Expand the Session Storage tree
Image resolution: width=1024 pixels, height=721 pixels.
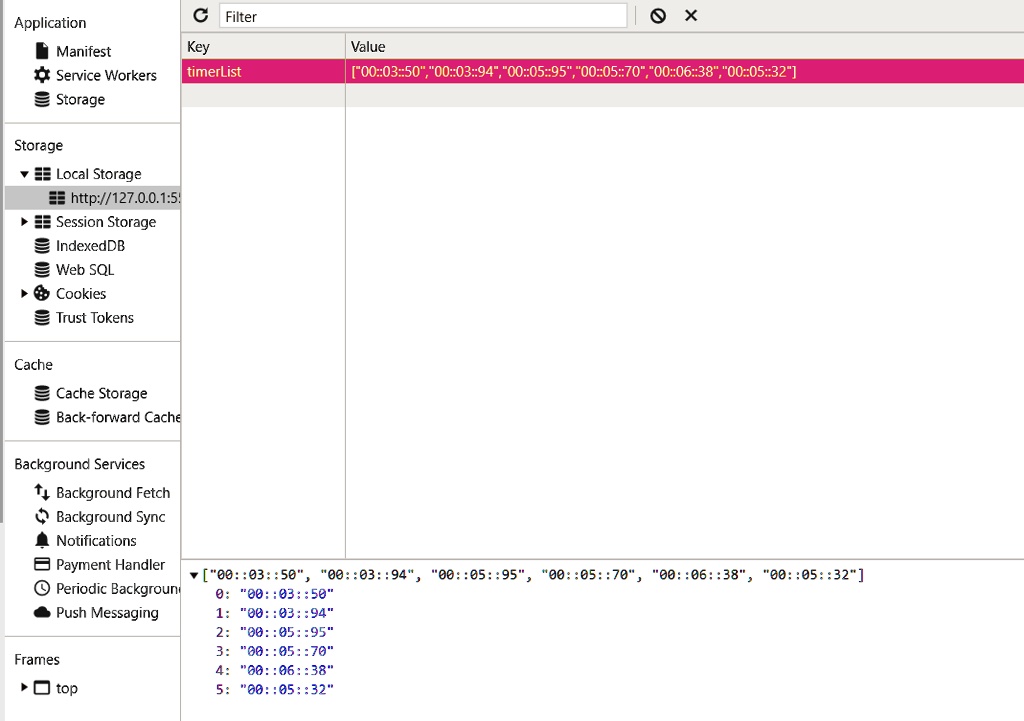point(24,222)
